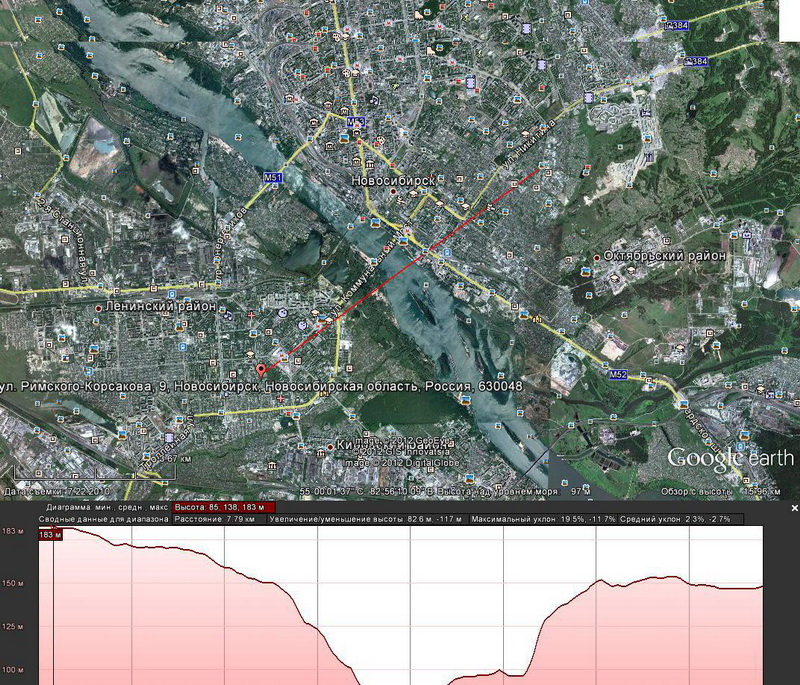Click the Троллейная ул. street label
800x685 pixels.
167,442
